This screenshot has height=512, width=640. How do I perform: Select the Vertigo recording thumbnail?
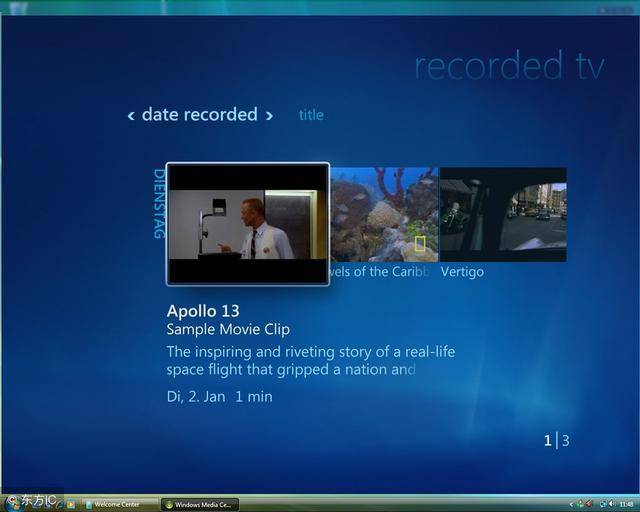pos(503,215)
